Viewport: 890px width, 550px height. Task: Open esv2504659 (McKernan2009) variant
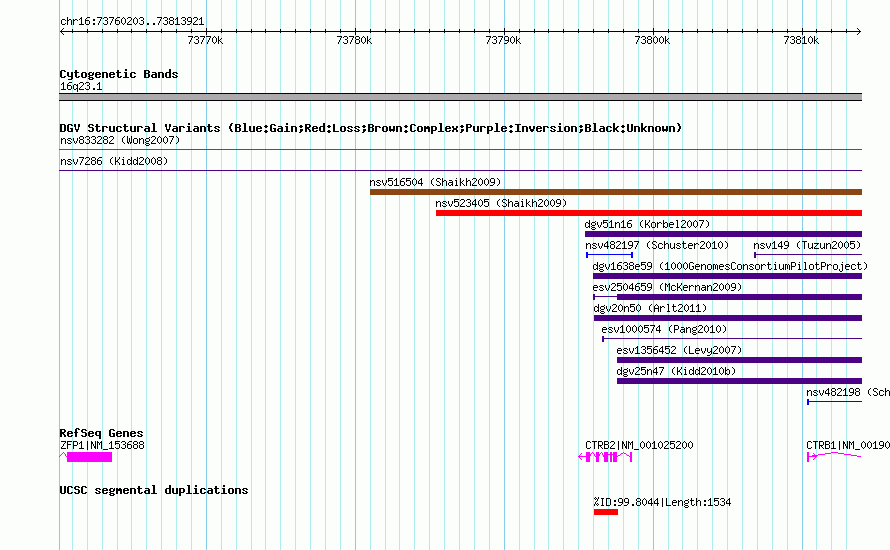(728, 297)
